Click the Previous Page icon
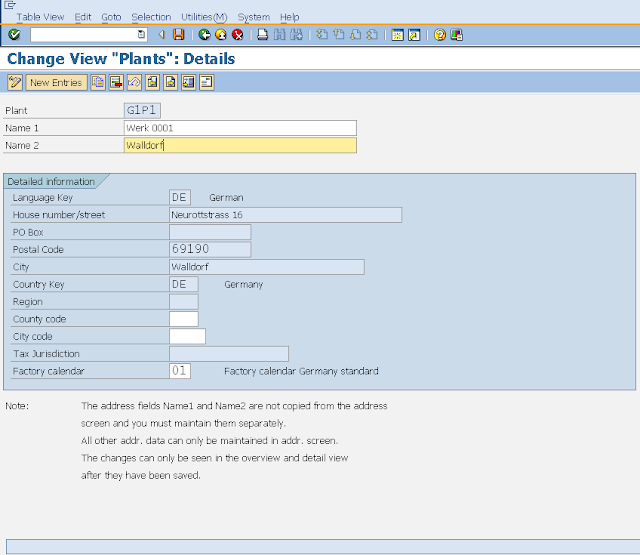The image size is (640, 555). click(x=339, y=35)
